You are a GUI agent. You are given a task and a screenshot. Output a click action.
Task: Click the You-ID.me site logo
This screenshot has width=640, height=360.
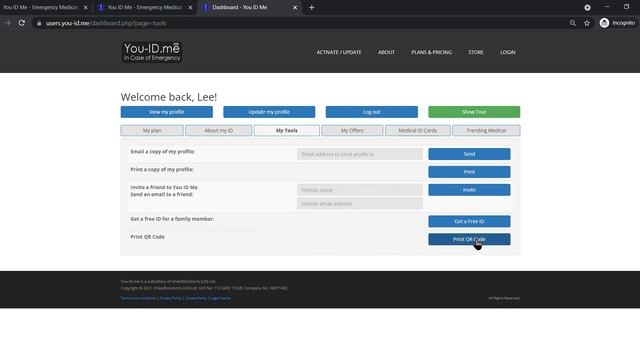tap(152, 52)
